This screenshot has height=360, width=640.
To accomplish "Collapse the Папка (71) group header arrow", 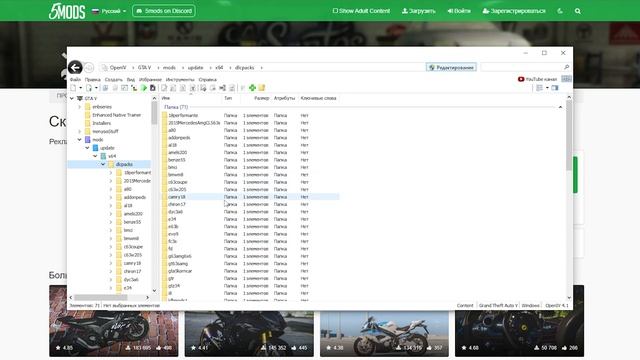I will [x=560, y=107].
